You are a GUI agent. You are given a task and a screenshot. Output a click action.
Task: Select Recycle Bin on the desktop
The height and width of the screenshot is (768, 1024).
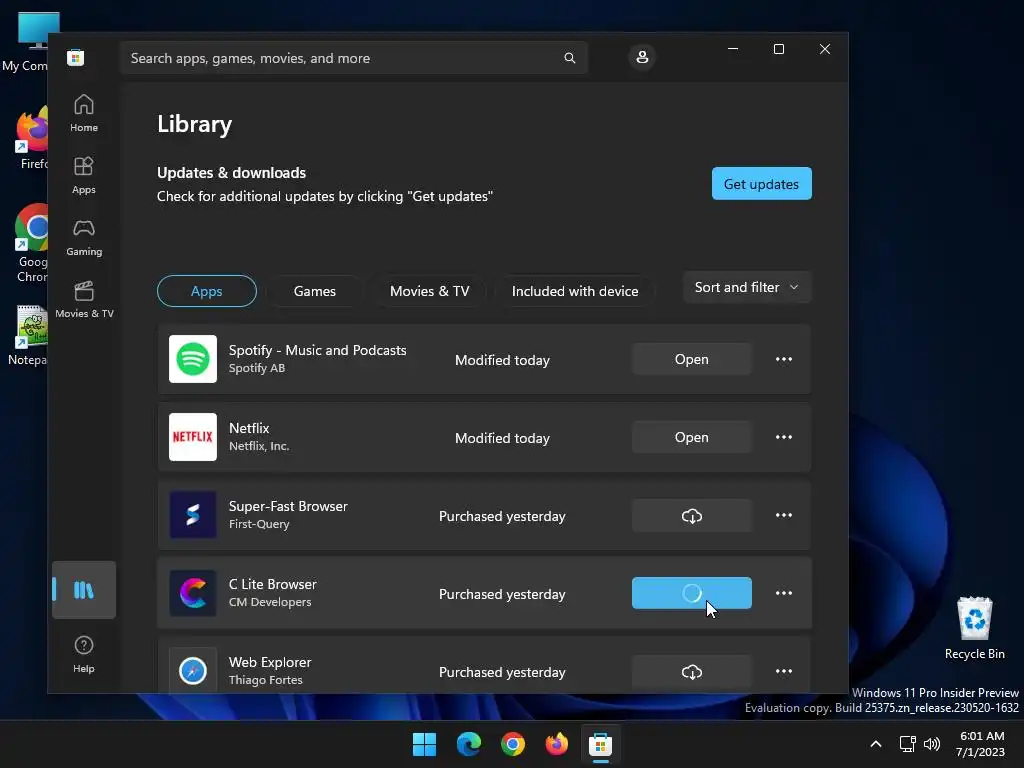[974, 628]
